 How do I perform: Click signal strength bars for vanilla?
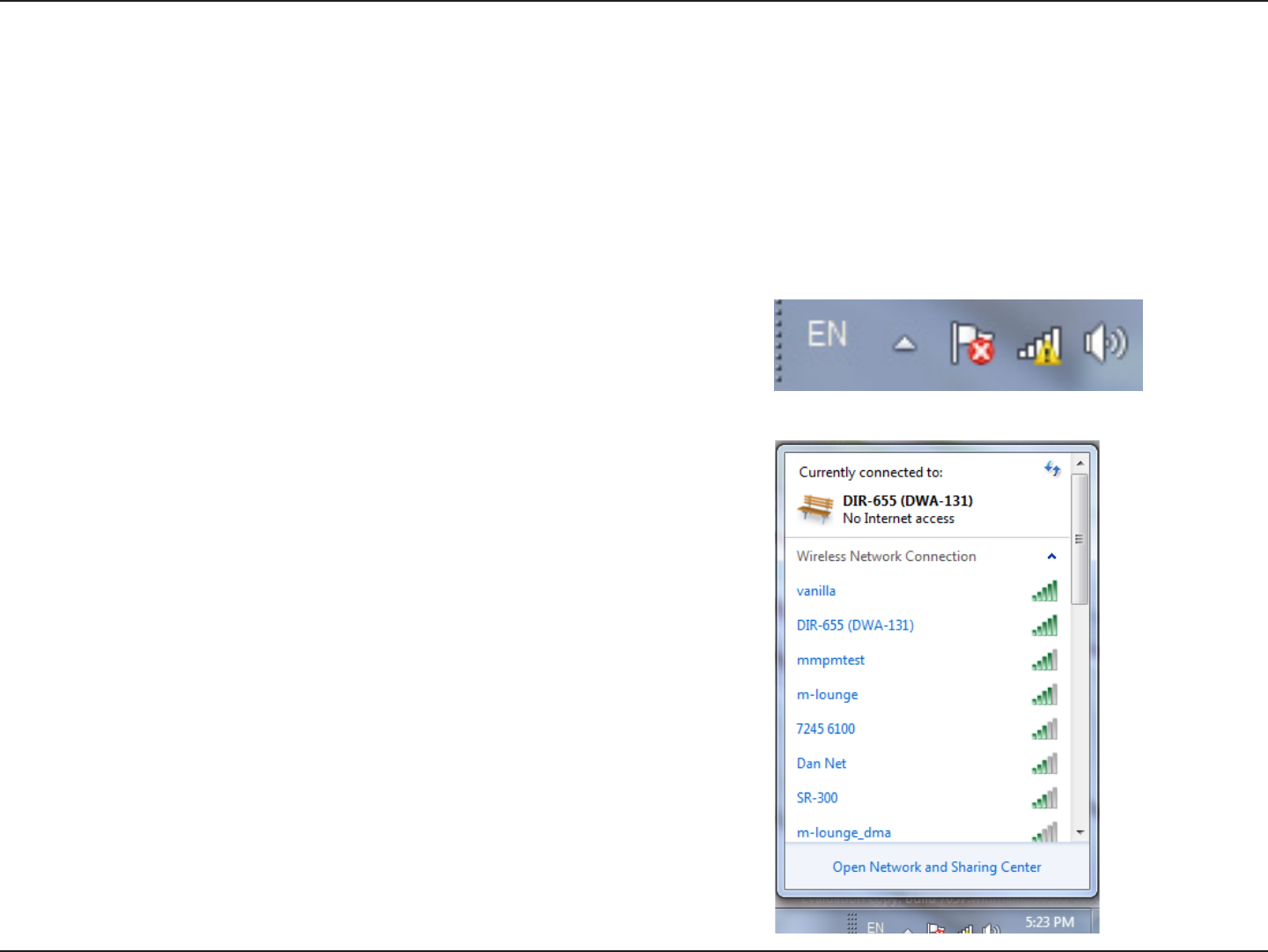click(x=1044, y=591)
